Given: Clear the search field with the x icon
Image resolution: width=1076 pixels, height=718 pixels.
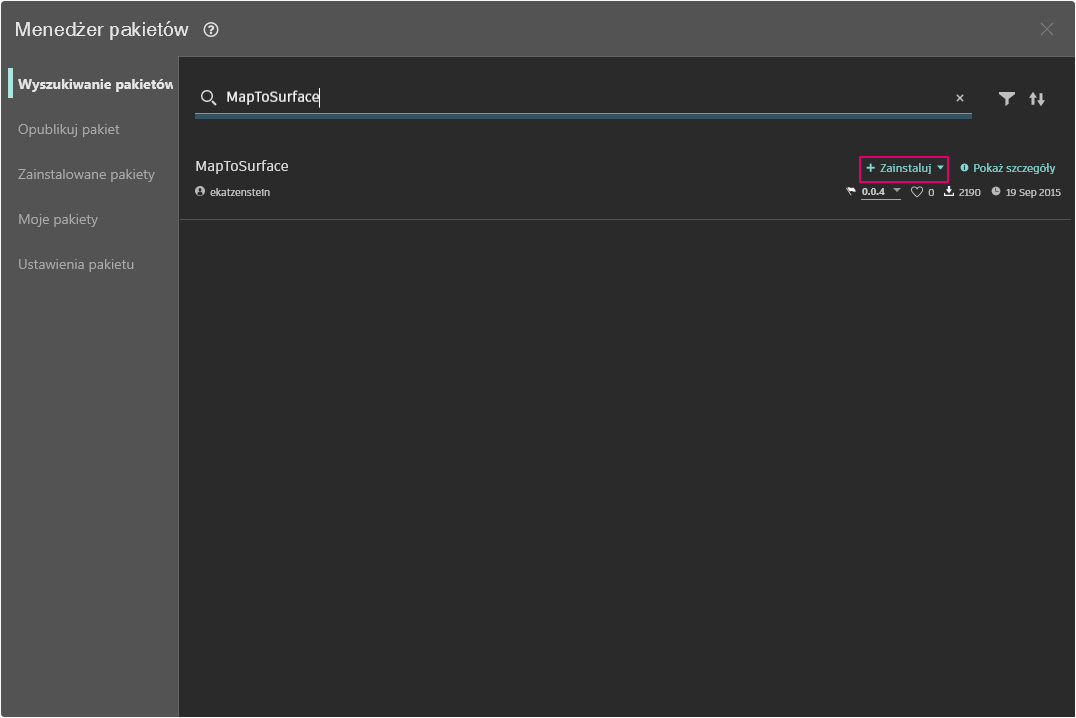Looking at the screenshot, I should pos(959,98).
